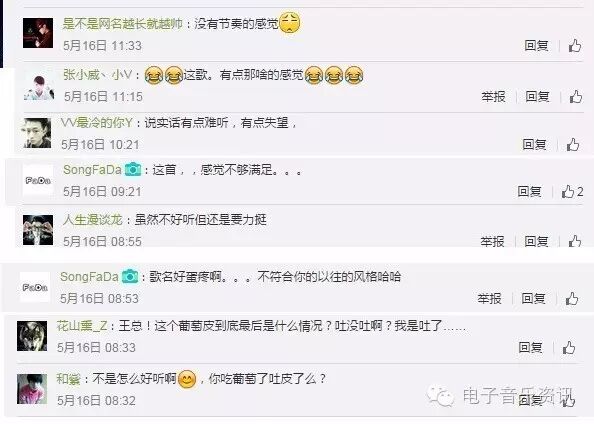Like 花山栗_Z's comment
Screen dimensions: 594x424
point(569,347)
